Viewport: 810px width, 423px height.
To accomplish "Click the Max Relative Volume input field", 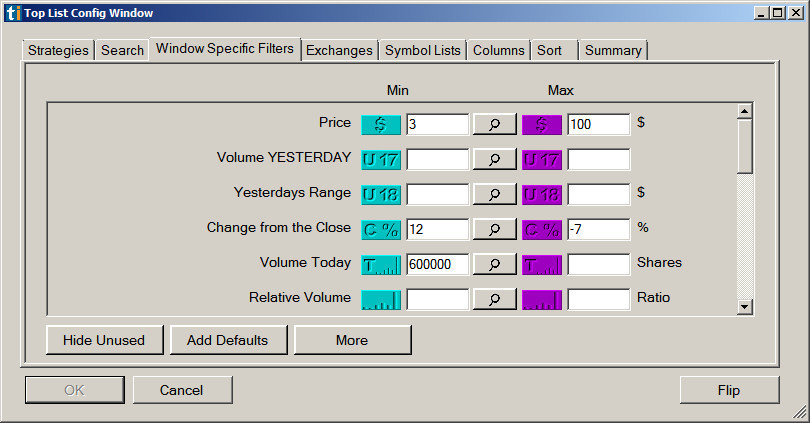I will pyautogui.click(x=598, y=300).
